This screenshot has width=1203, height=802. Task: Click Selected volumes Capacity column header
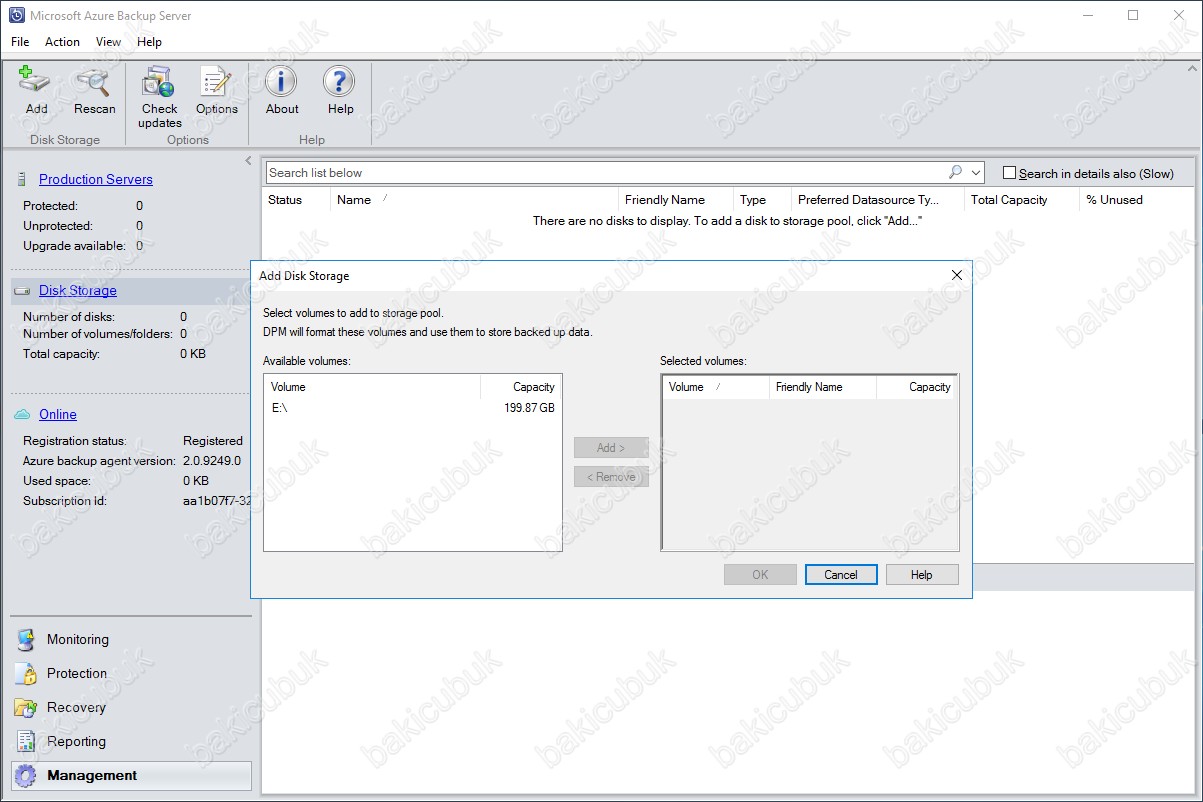pos(916,387)
